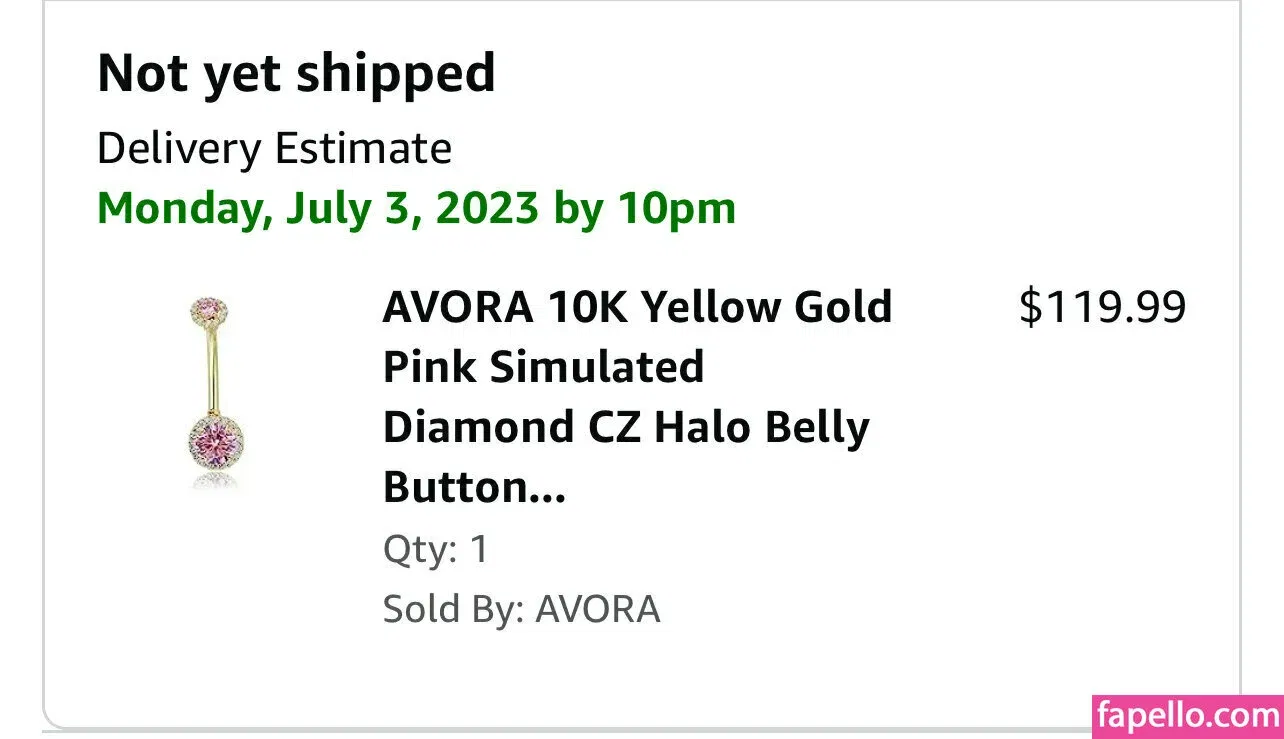
Task: Click the large pink halo gem in the image
Action: (x=214, y=440)
